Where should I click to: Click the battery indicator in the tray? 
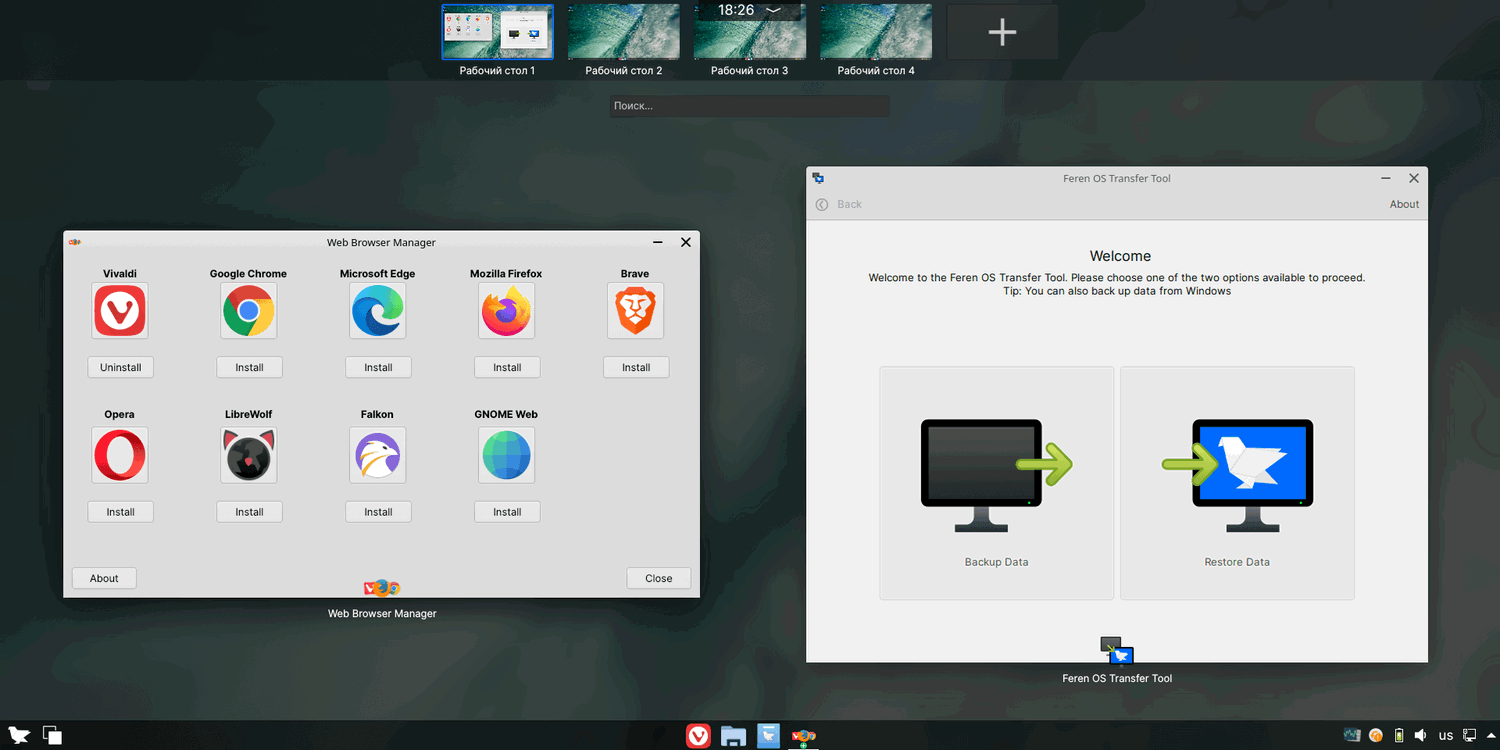coord(1399,736)
